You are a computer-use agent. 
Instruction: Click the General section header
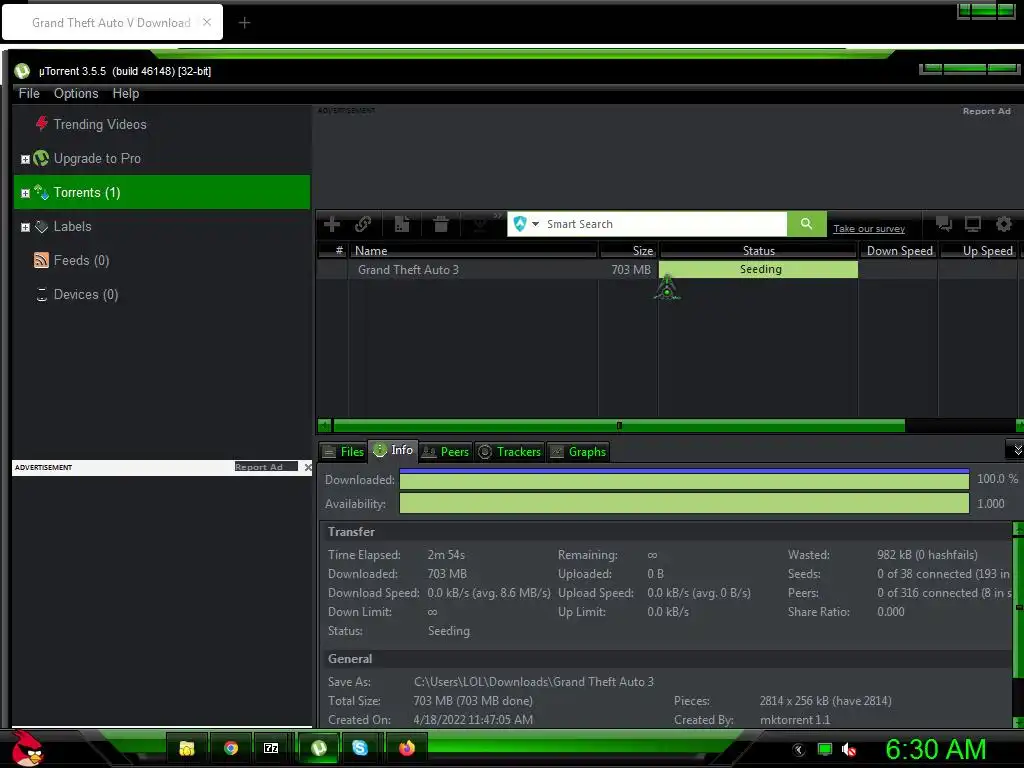(350, 659)
